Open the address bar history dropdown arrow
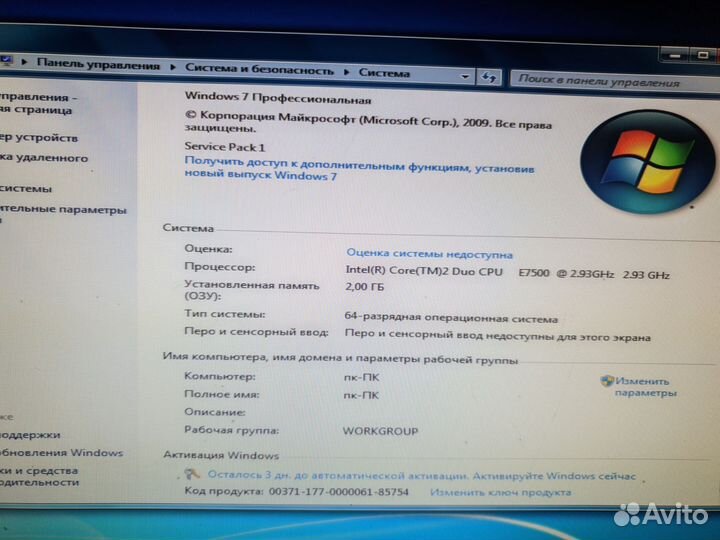 [466, 75]
